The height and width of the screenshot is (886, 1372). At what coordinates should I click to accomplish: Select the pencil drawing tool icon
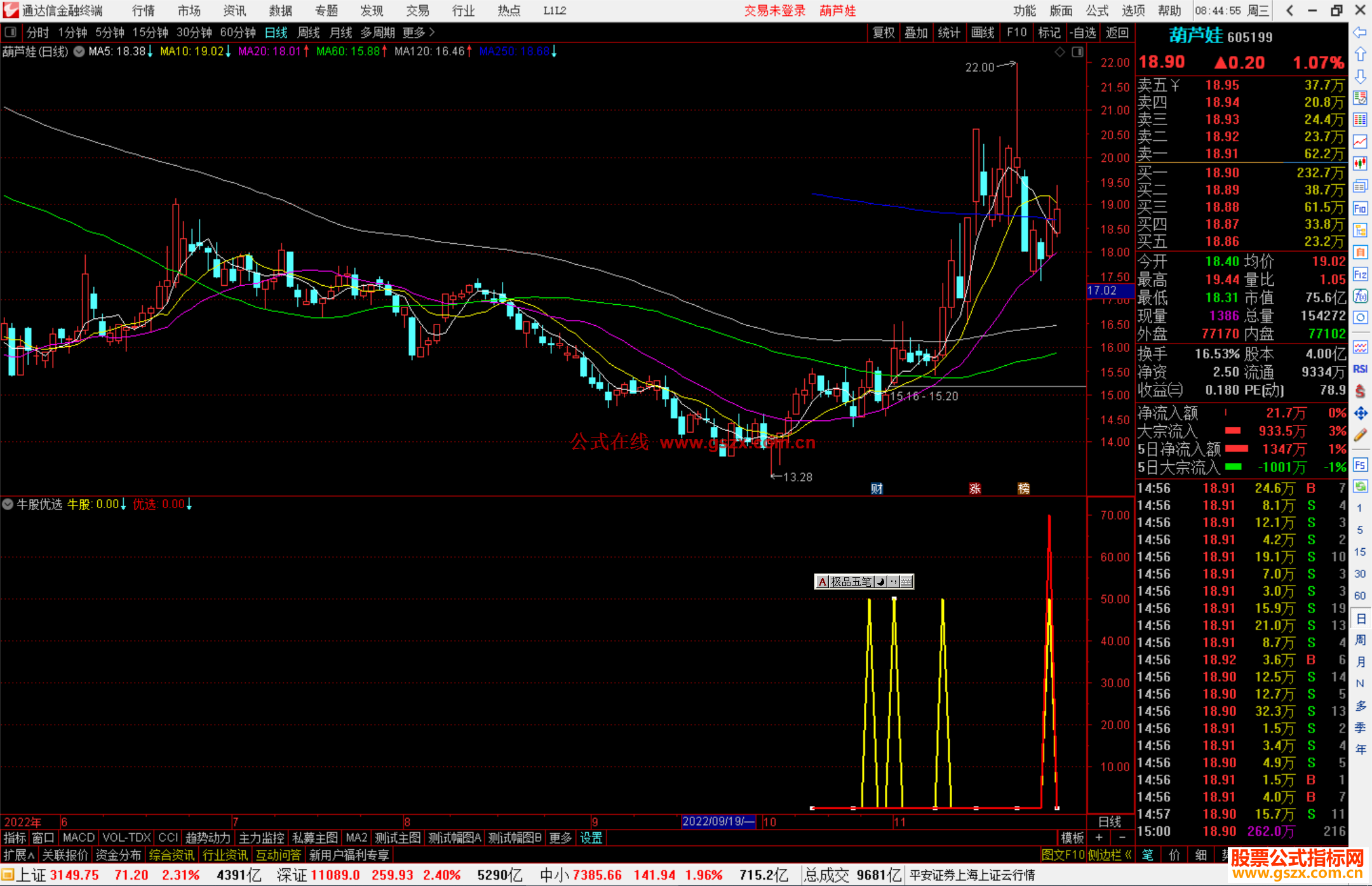pyautogui.click(x=1360, y=435)
